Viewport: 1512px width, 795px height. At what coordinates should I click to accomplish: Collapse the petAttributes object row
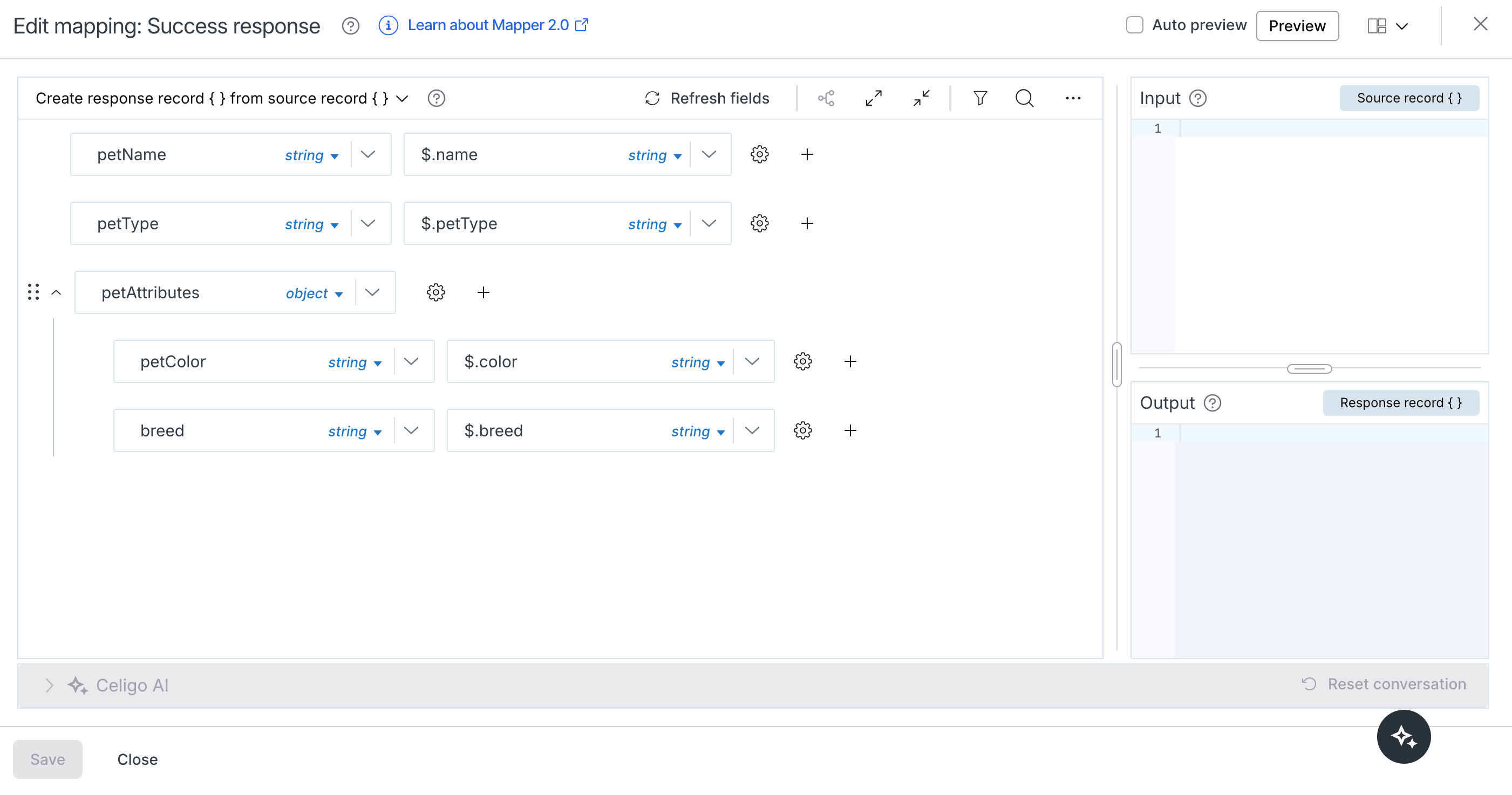click(x=56, y=292)
